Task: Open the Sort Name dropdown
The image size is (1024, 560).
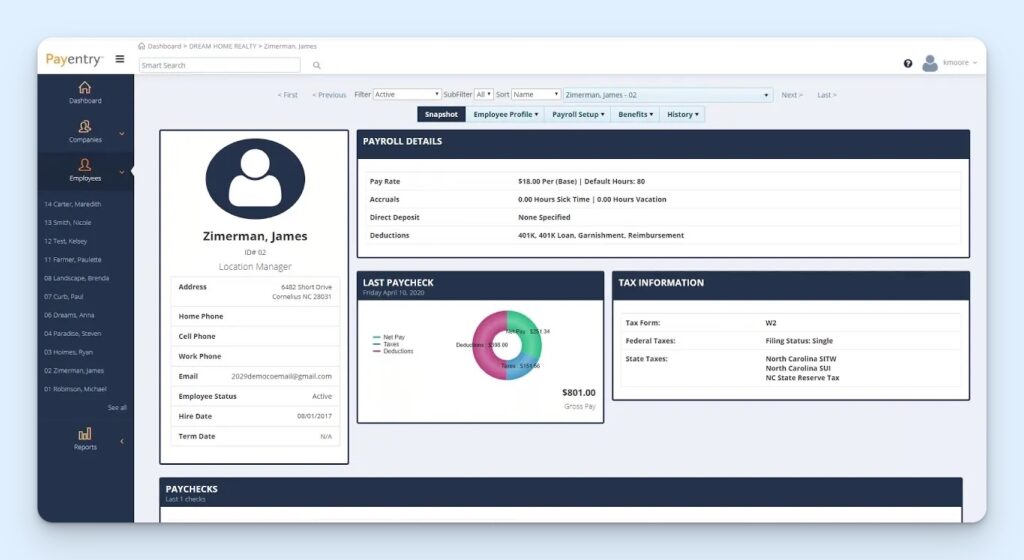Action: (x=536, y=95)
